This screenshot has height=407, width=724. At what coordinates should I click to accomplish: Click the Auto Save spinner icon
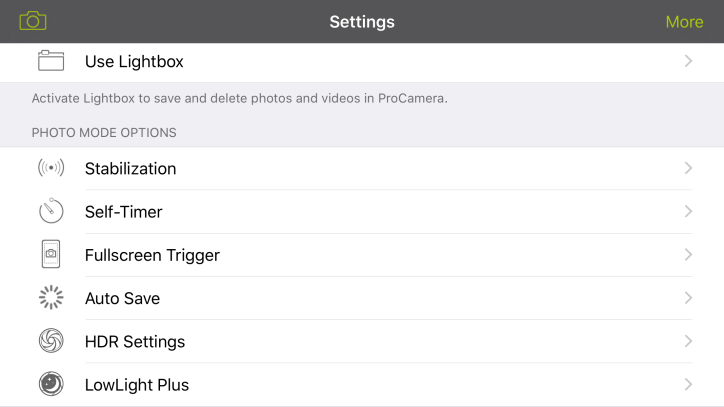click(51, 298)
